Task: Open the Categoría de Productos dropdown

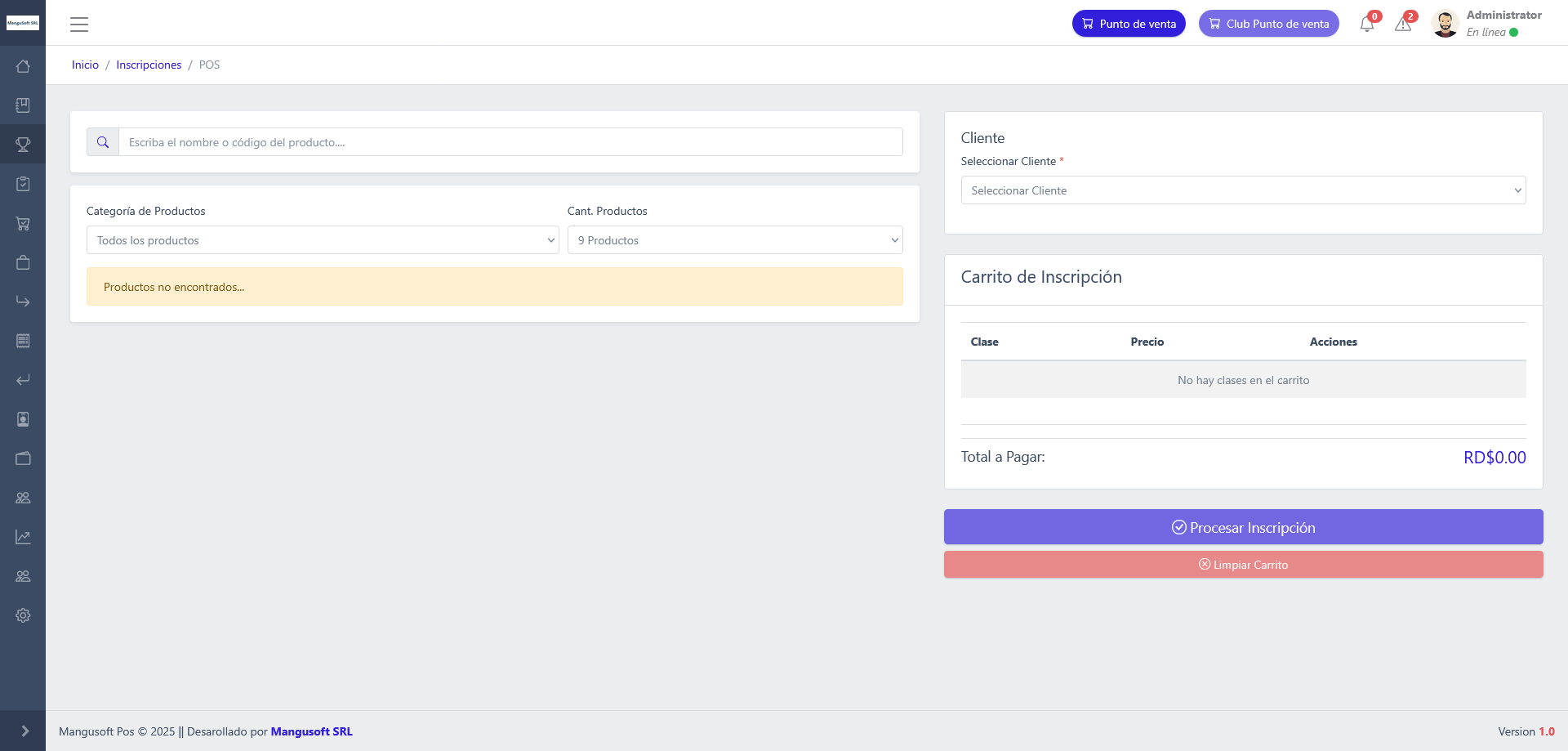Action: pos(323,240)
